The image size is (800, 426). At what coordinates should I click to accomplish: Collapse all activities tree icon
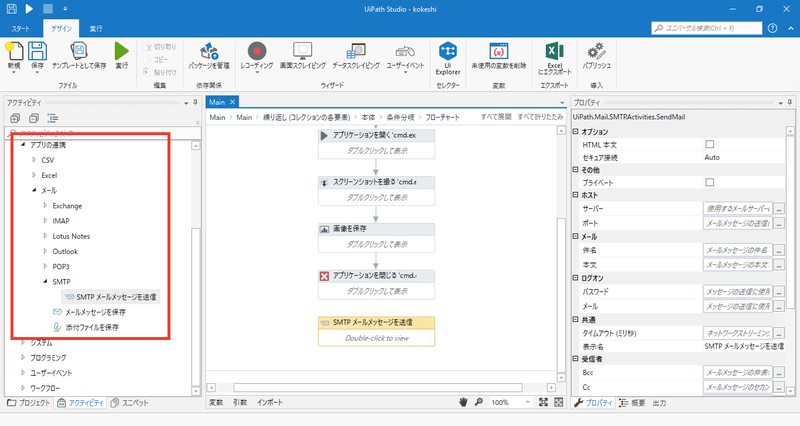point(34,118)
